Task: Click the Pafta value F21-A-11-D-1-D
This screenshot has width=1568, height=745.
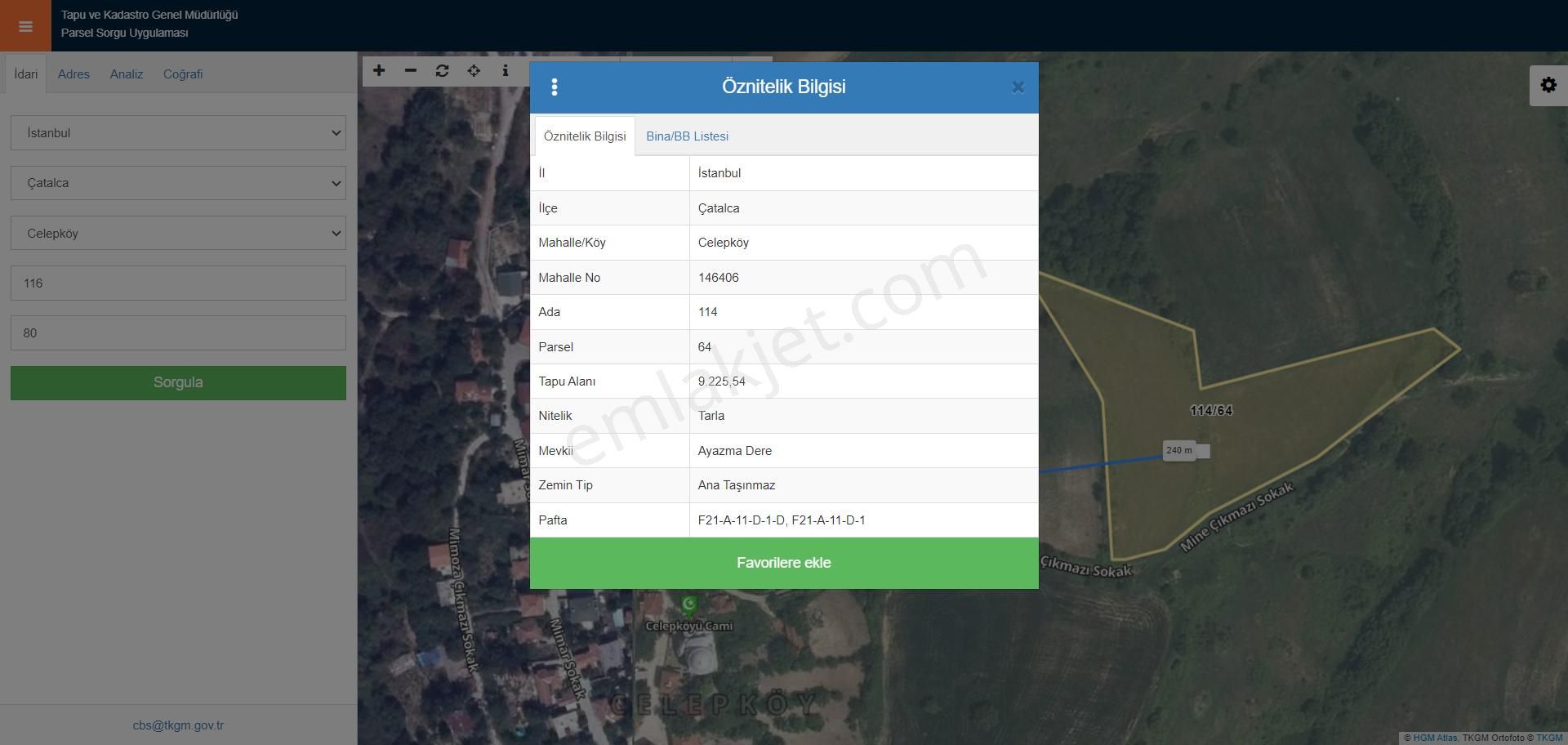Action: pyautogui.click(x=742, y=520)
